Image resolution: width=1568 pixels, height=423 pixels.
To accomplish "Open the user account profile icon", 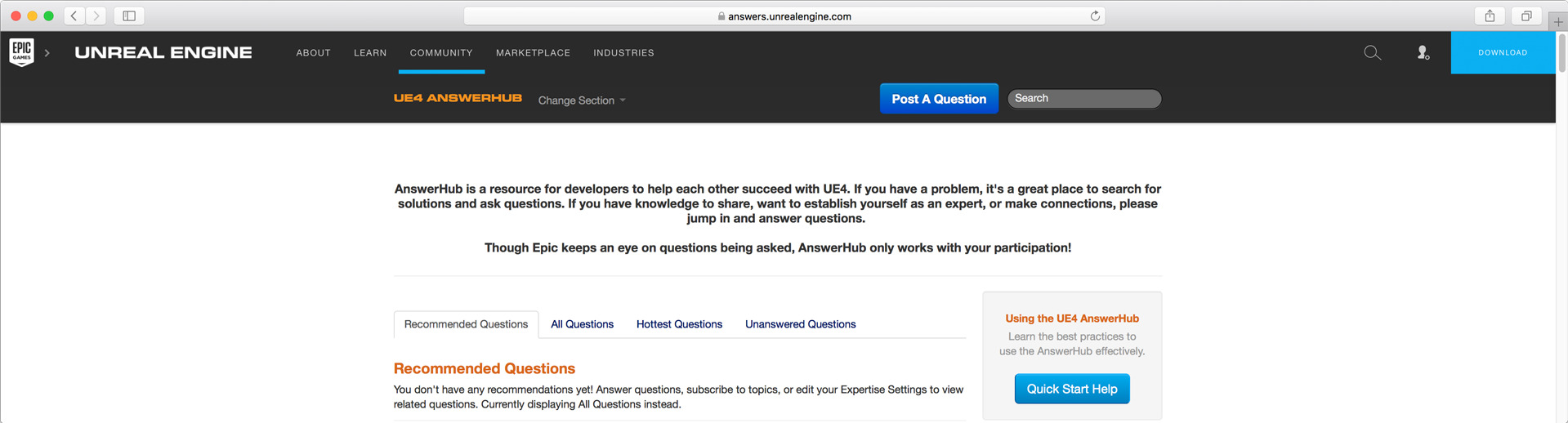I will point(1423,53).
